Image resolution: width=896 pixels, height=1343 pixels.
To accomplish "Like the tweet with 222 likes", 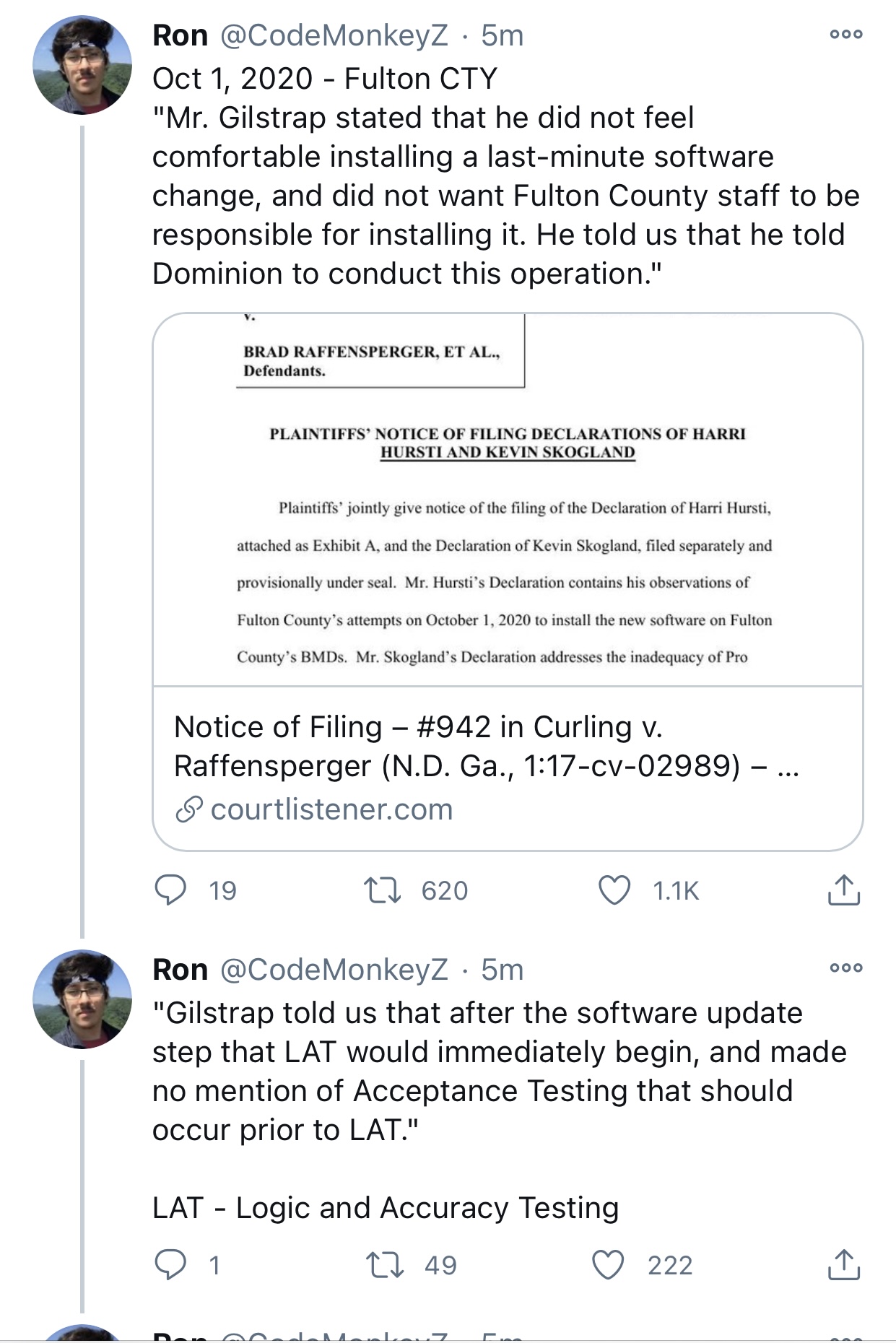I will [608, 1265].
